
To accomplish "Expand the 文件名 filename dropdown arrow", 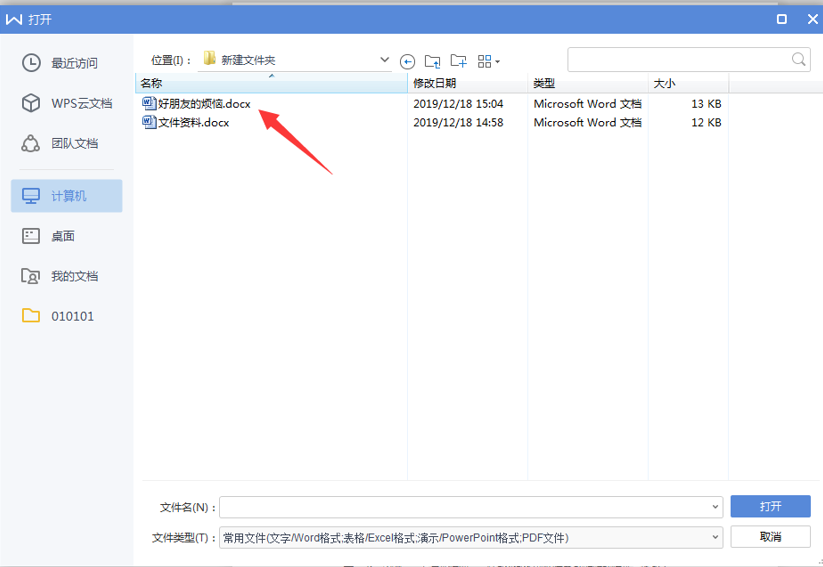I will pyautogui.click(x=715, y=507).
